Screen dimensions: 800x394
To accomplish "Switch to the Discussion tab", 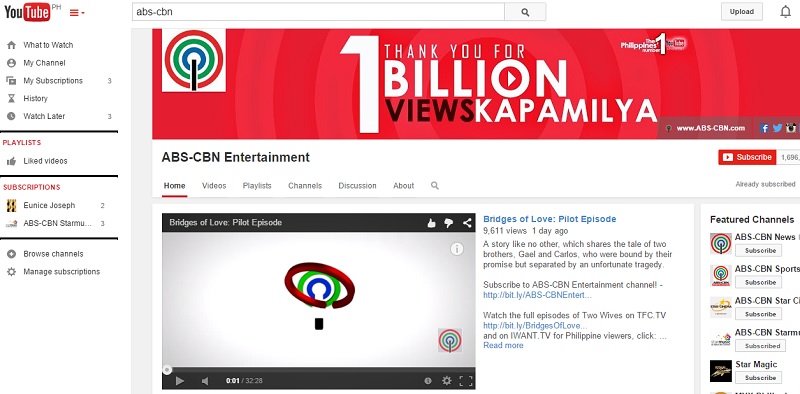I will pyautogui.click(x=357, y=186).
